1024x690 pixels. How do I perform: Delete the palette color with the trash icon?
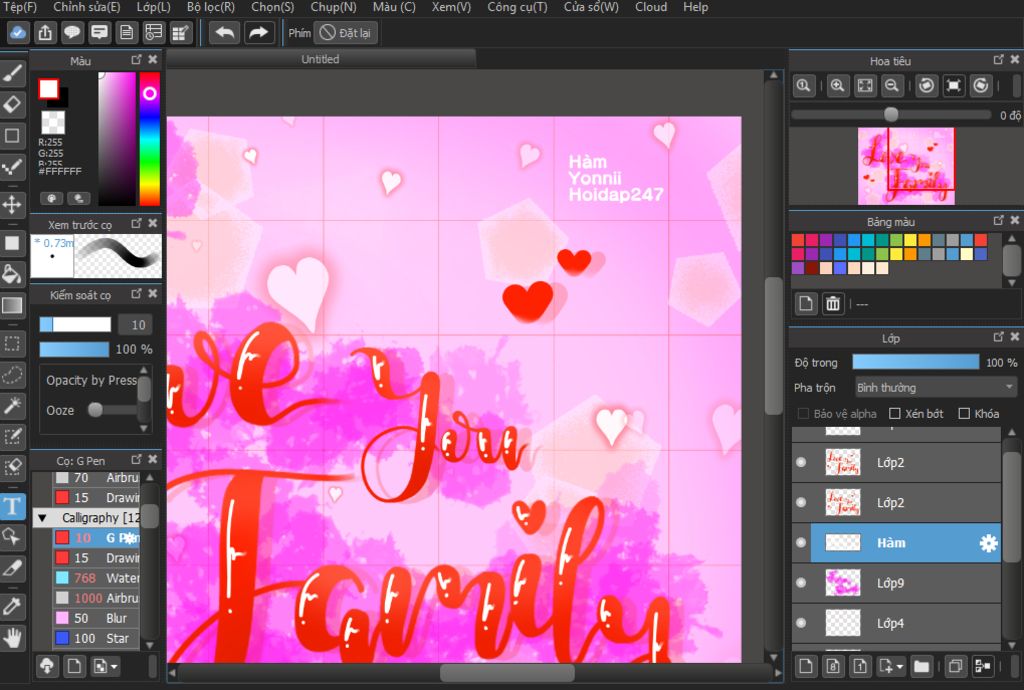[832, 303]
